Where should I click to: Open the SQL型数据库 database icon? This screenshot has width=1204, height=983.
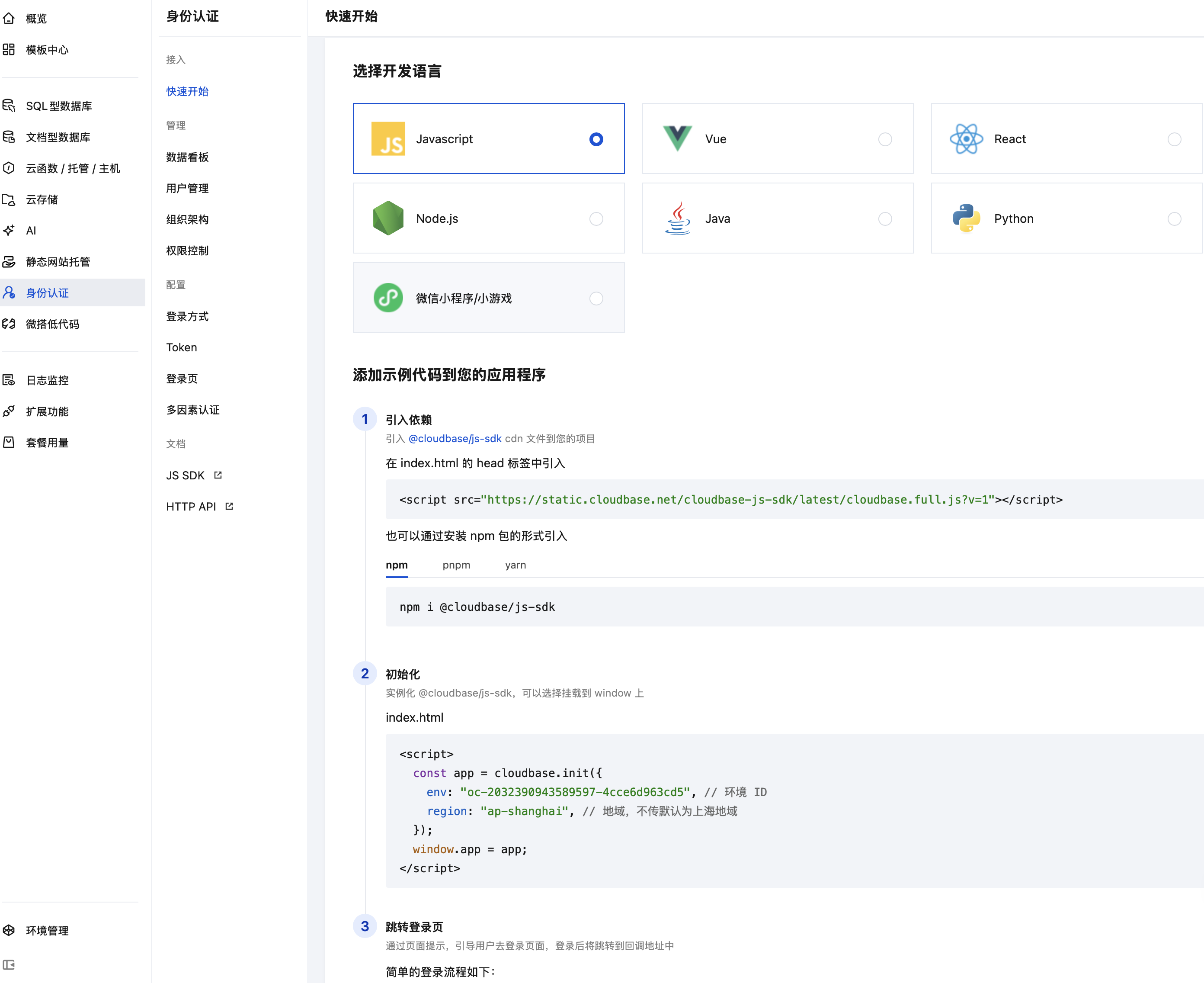coord(9,105)
